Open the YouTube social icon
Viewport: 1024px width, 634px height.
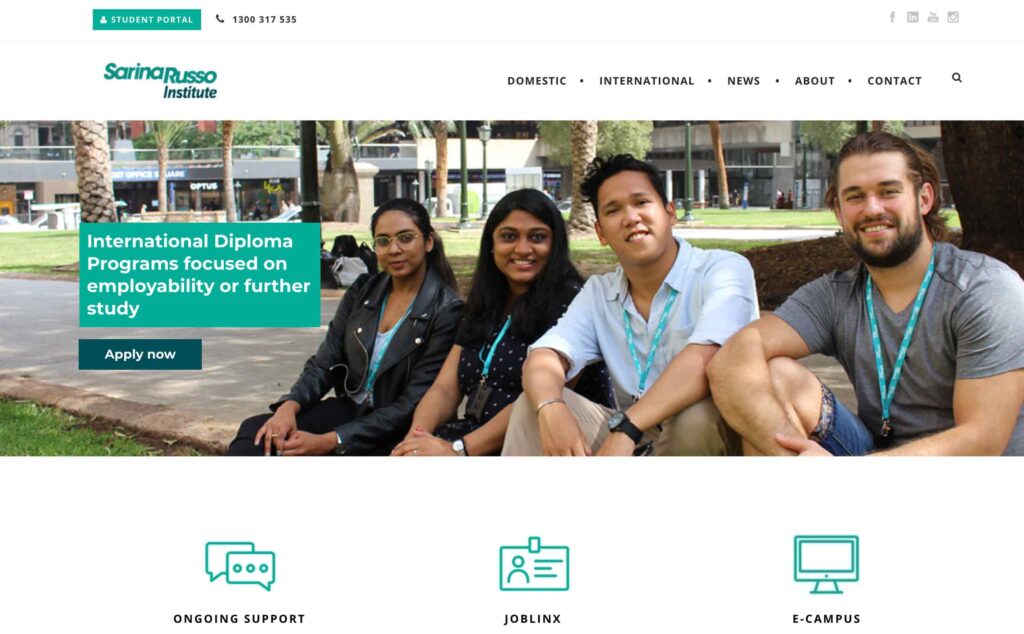[x=933, y=17]
